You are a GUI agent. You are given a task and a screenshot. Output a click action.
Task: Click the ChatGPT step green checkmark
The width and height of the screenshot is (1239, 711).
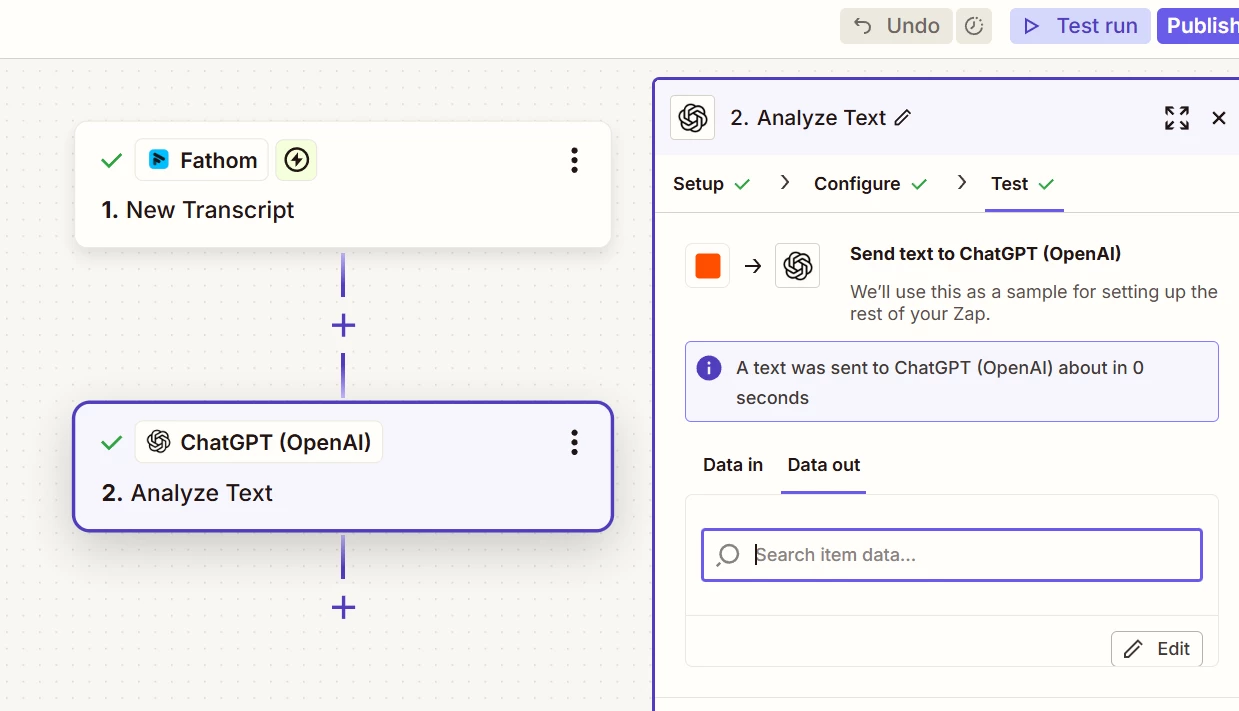coord(112,442)
